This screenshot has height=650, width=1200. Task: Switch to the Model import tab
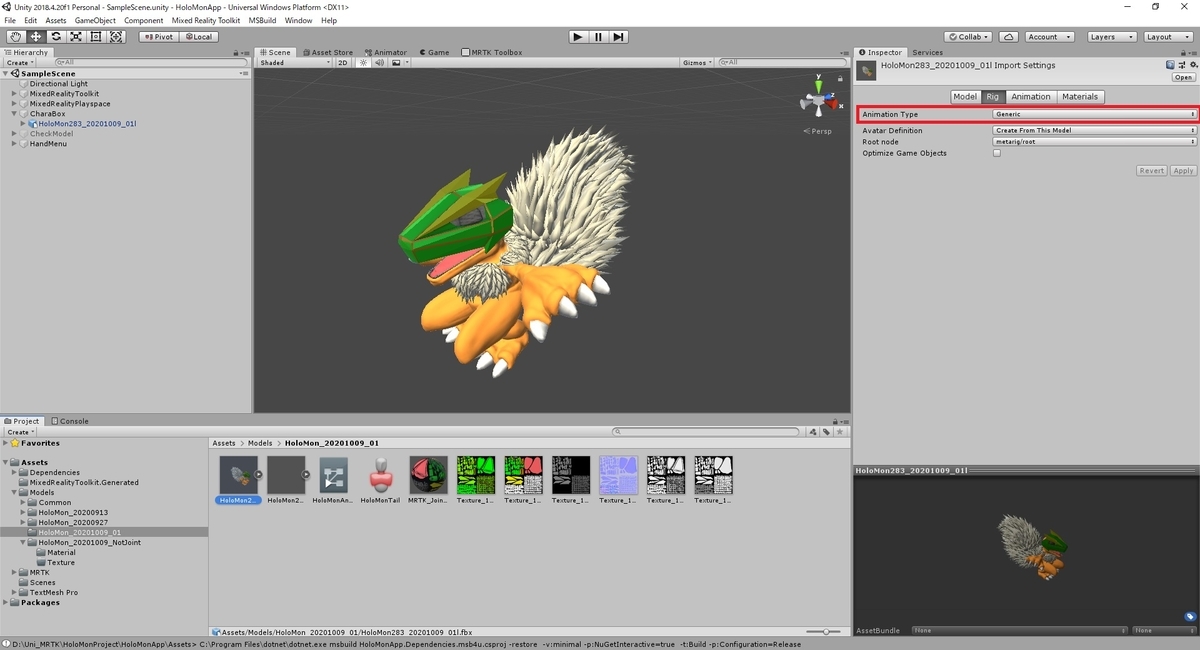(965, 97)
